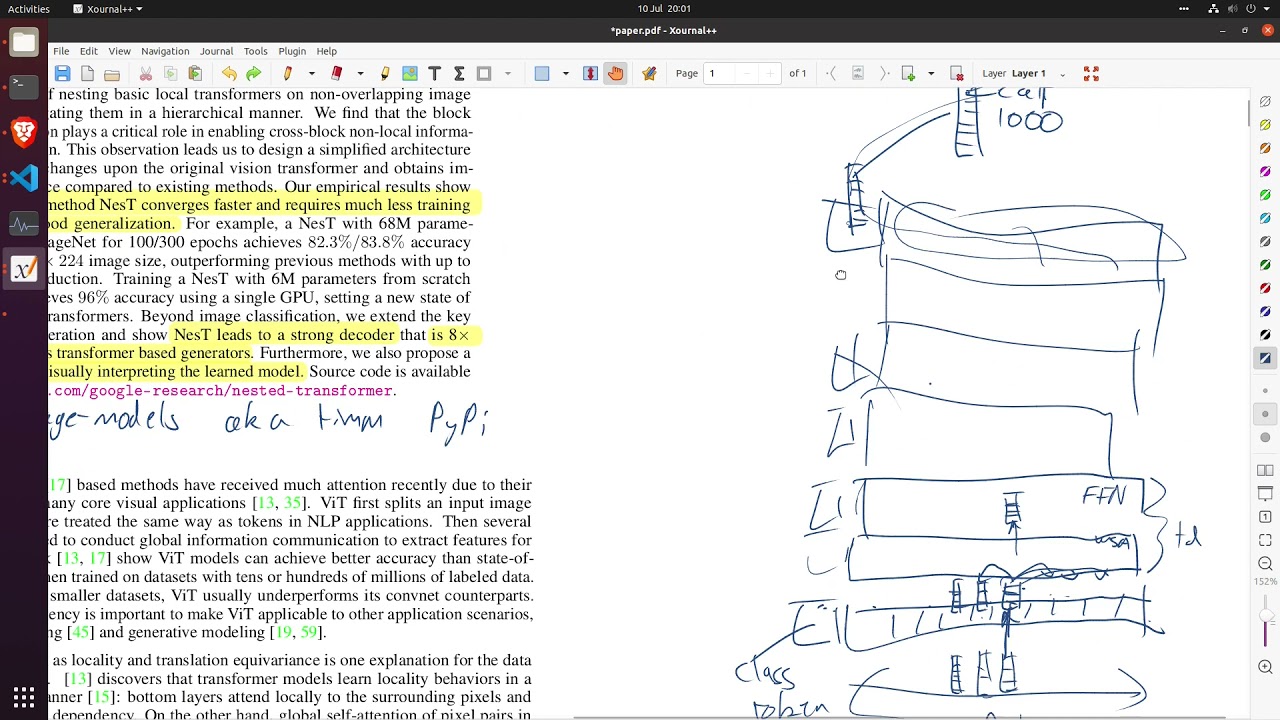This screenshot has width=1280, height=720.
Task: Set the fine line thickness
Action: tap(1265, 390)
